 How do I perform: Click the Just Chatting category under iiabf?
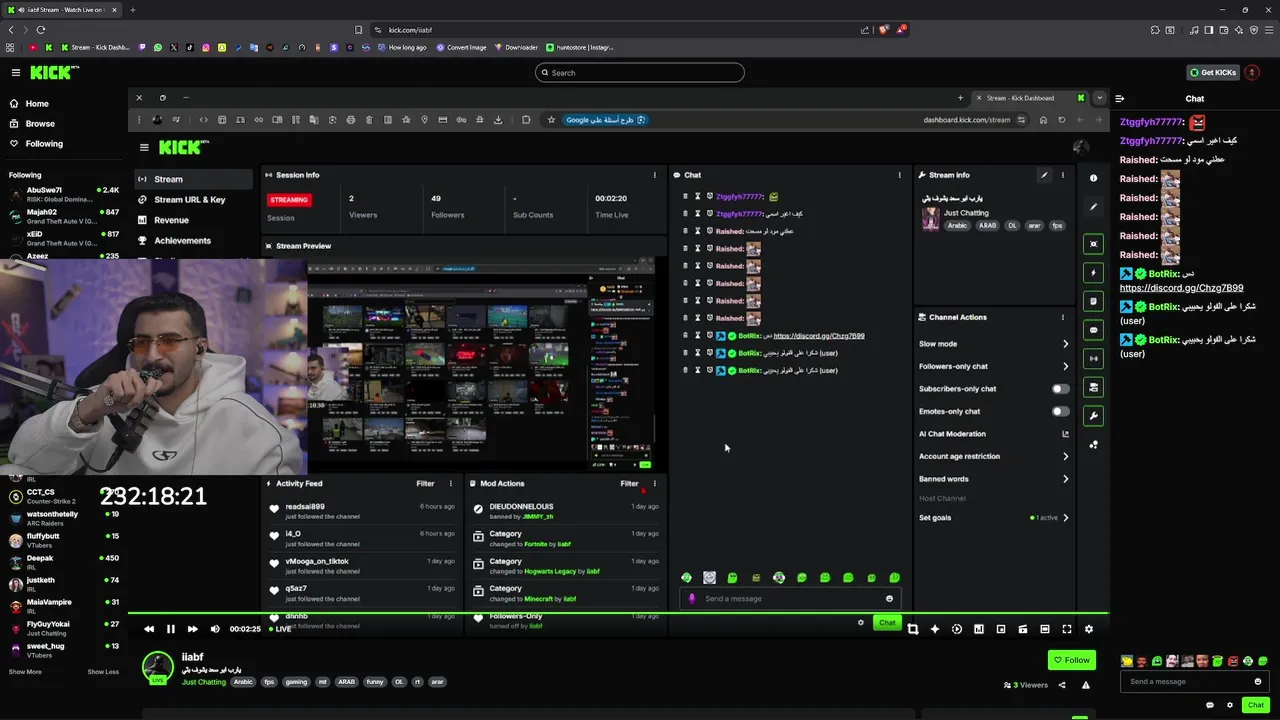[x=203, y=682]
